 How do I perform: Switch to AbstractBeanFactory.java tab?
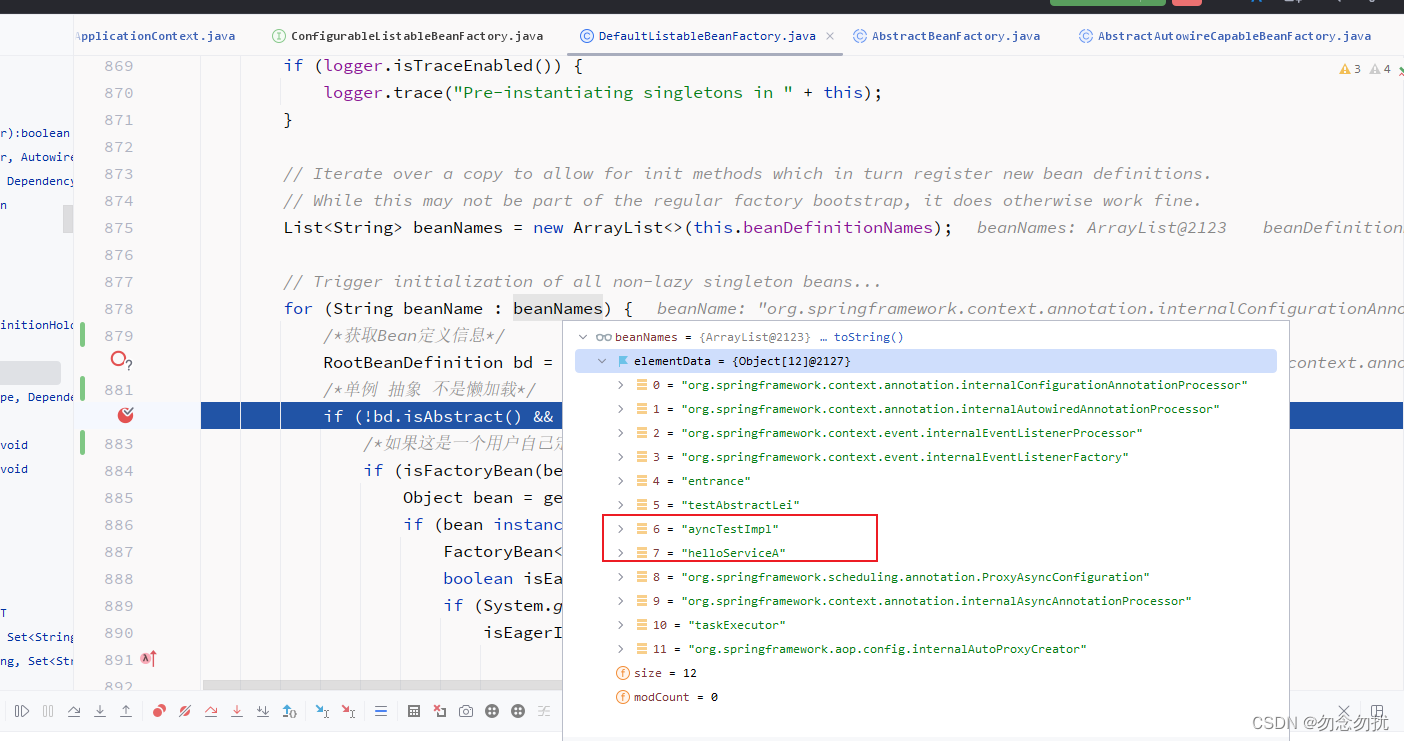tap(946, 36)
